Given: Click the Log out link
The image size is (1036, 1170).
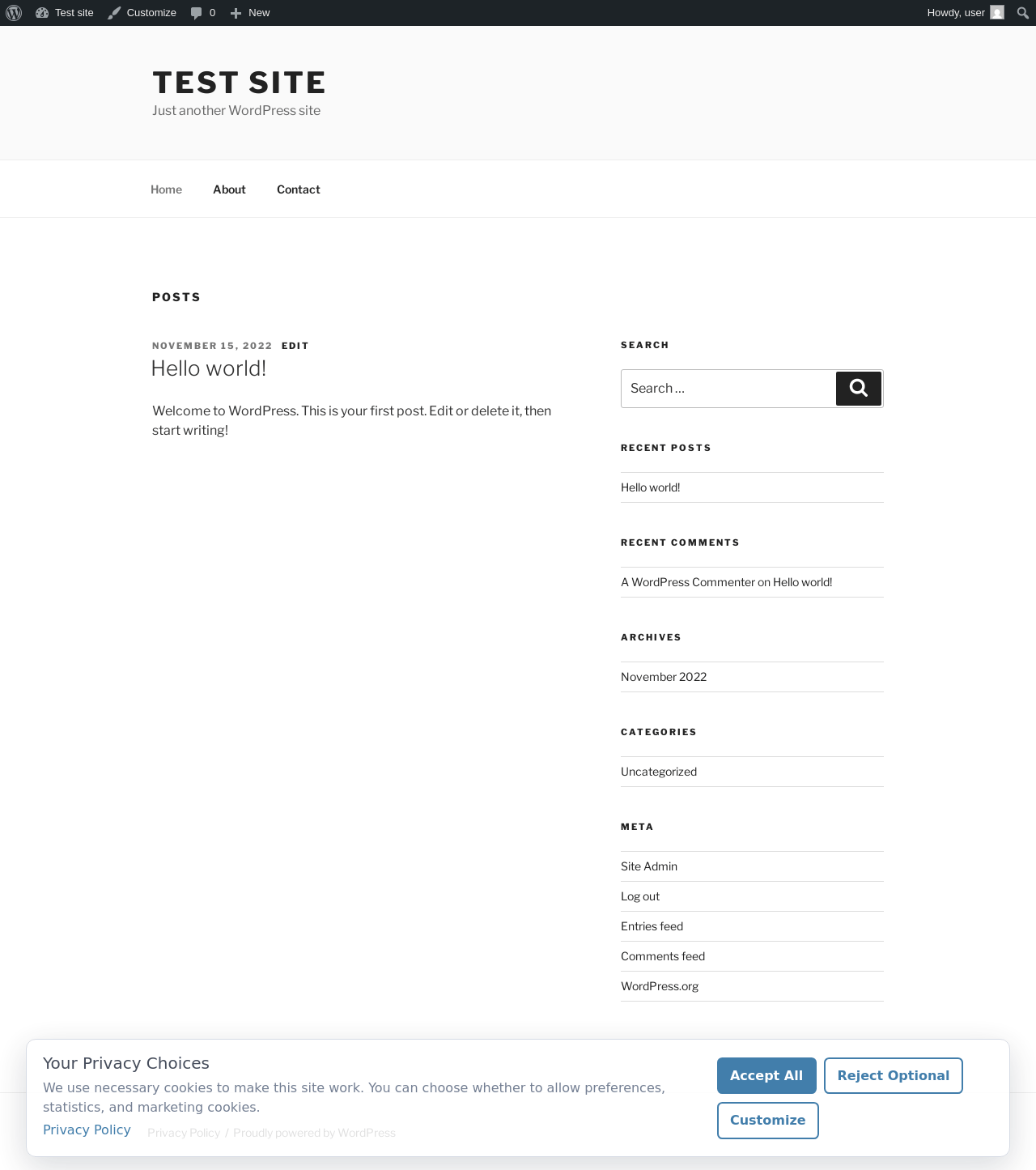Looking at the screenshot, I should 640,896.
